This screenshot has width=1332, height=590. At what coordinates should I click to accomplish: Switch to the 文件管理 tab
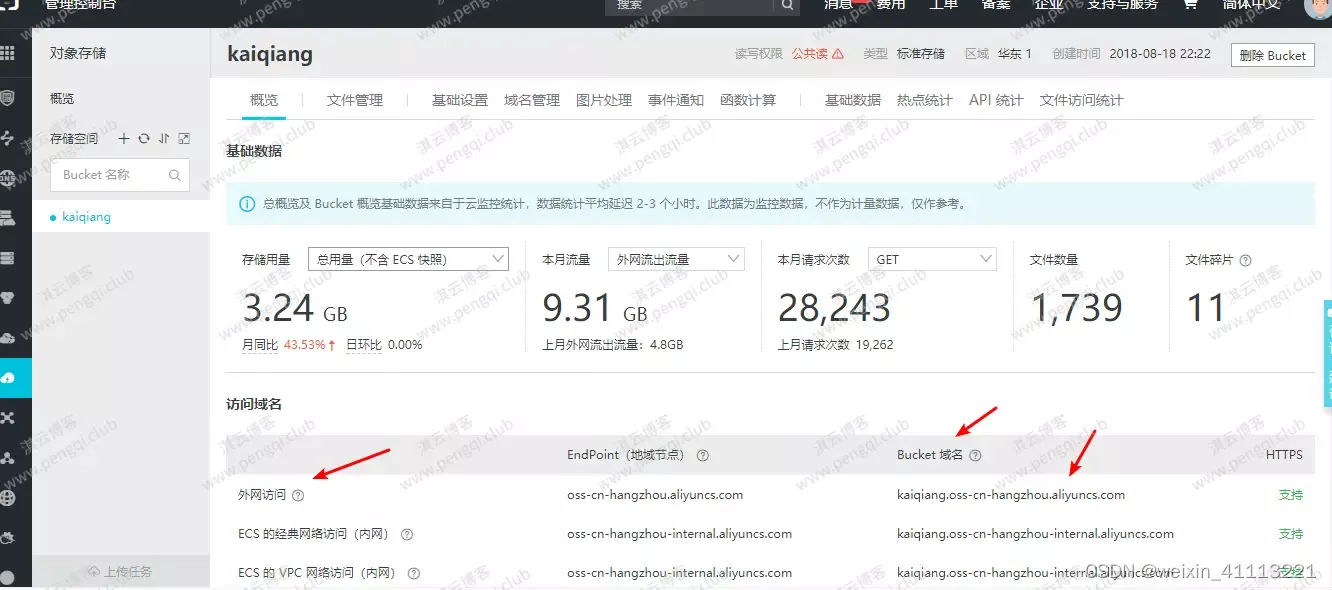(x=355, y=100)
